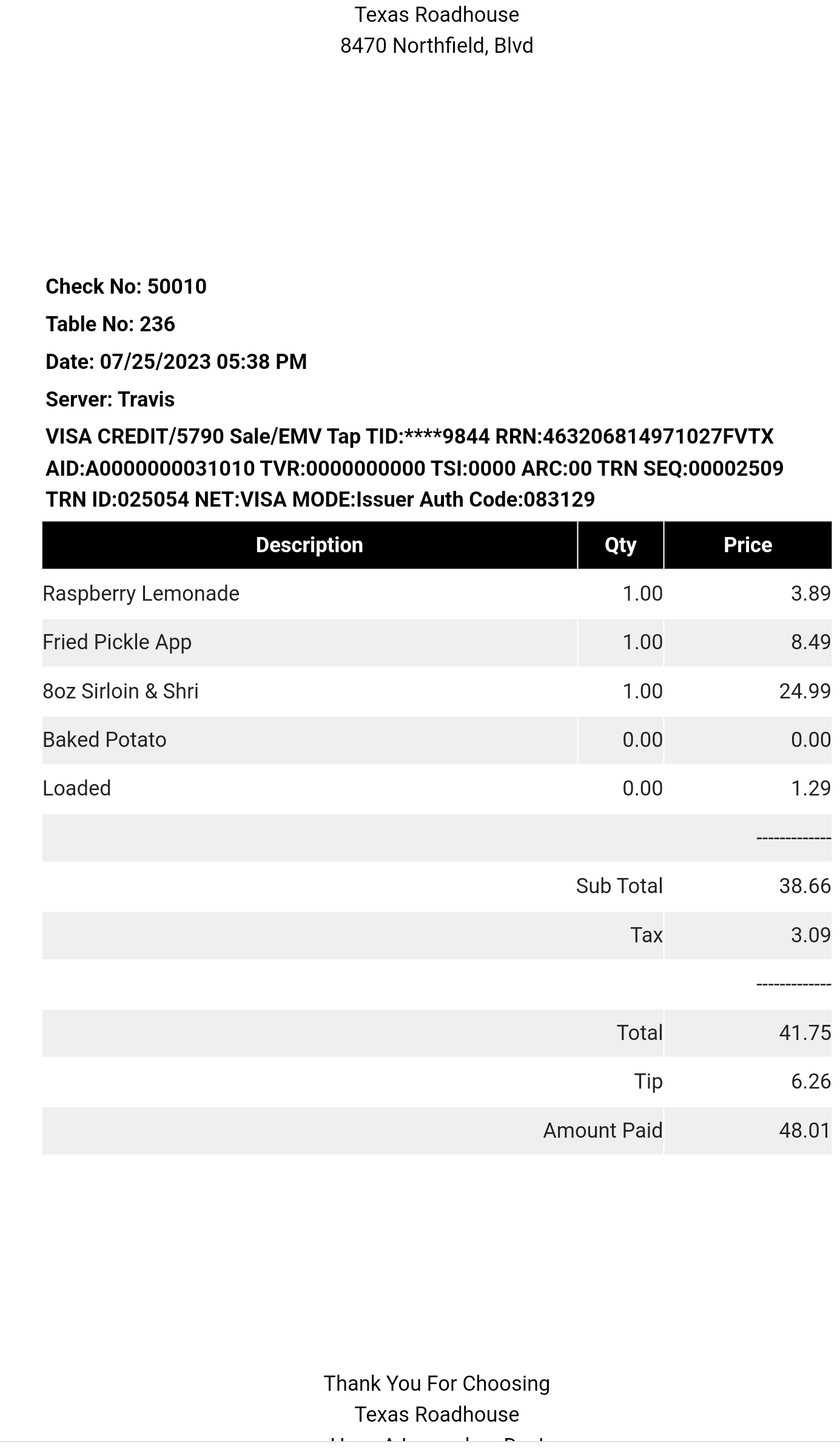This screenshot has height=1449, width=840.
Task: Click the Check No: 50010 line
Action: click(x=126, y=286)
